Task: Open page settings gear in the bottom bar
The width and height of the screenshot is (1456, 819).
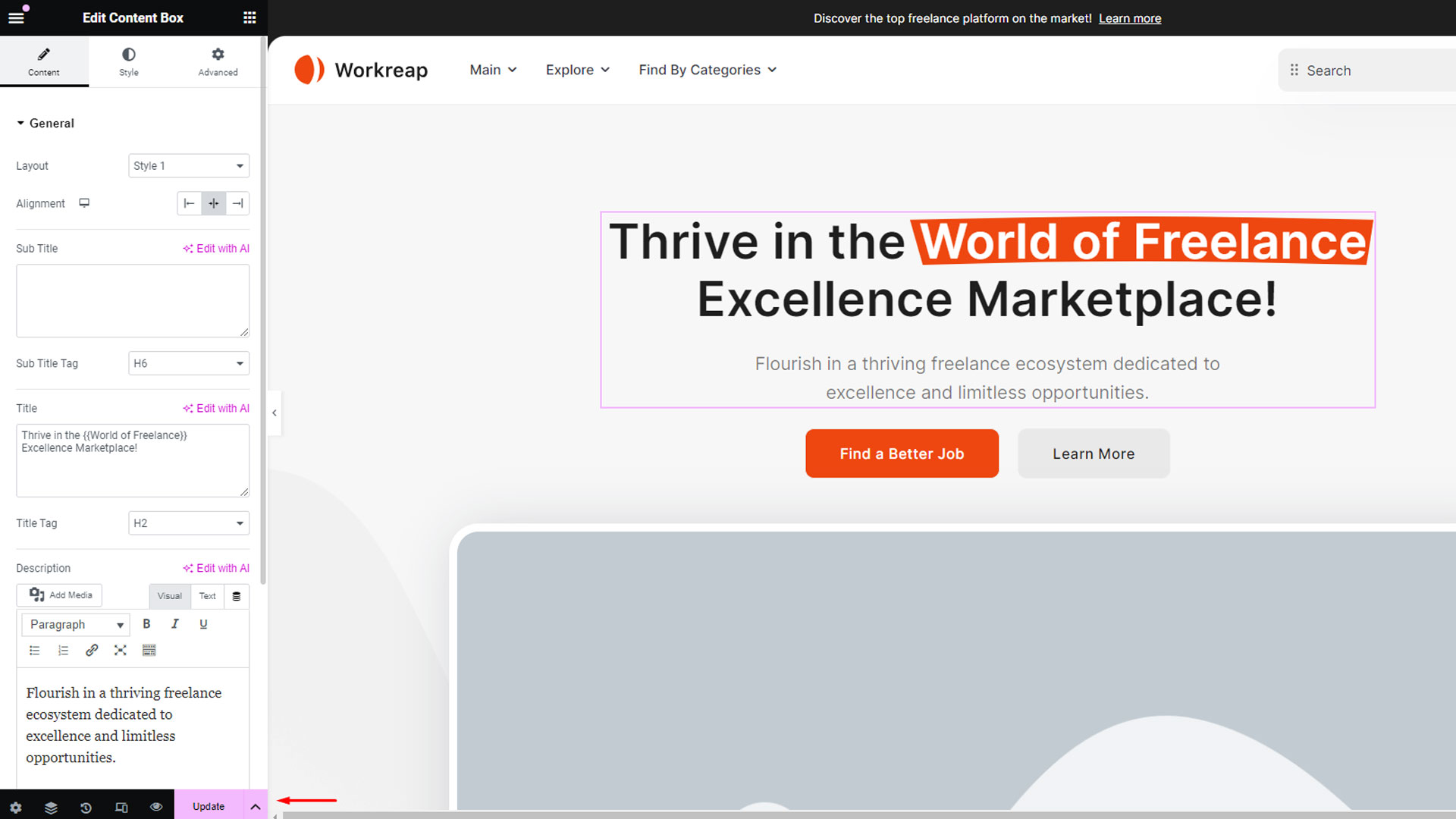Action: (x=16, y=808)
